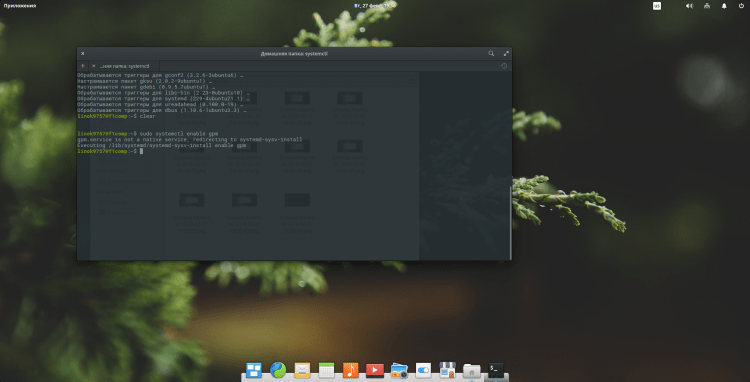Click the 'clear' command line

click(116, 116)
